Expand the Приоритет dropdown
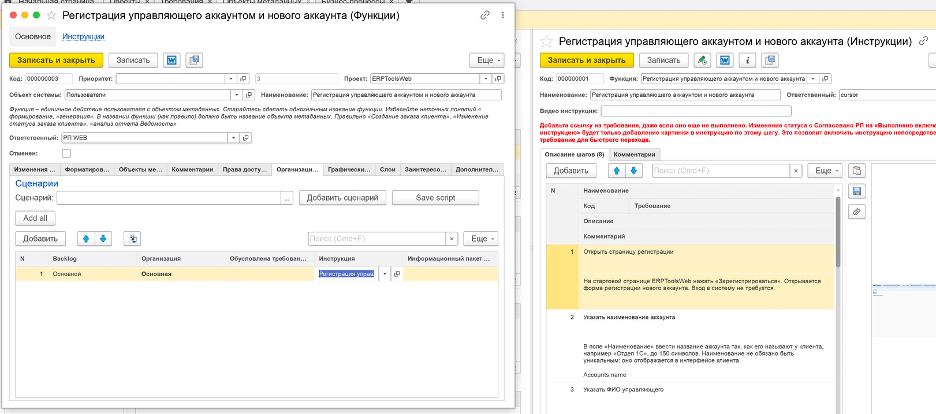 pos(232,79)
